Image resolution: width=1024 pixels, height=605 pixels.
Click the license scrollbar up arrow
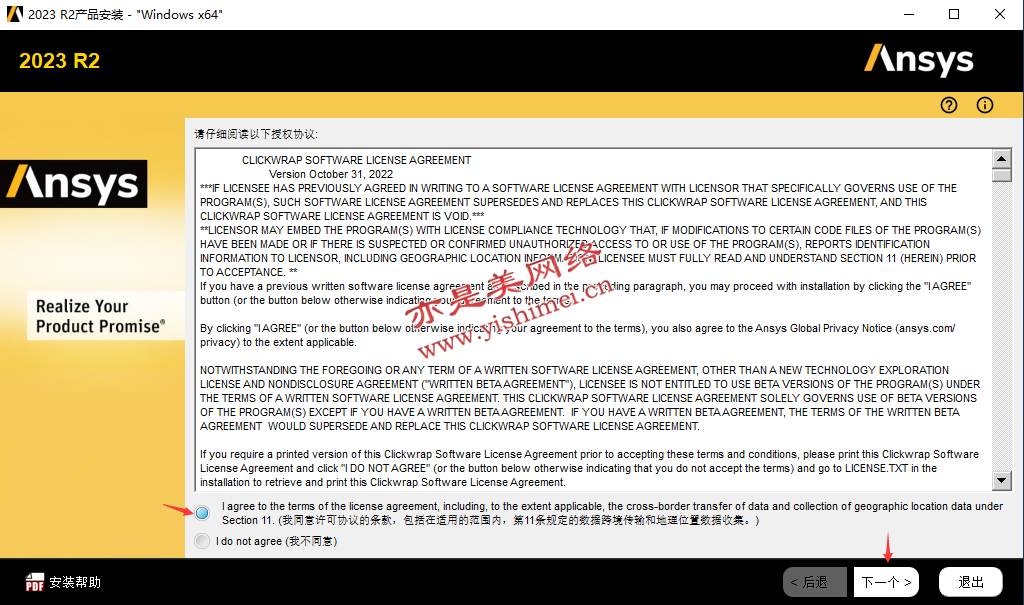pyautogui.click(x=1001, y=159)
